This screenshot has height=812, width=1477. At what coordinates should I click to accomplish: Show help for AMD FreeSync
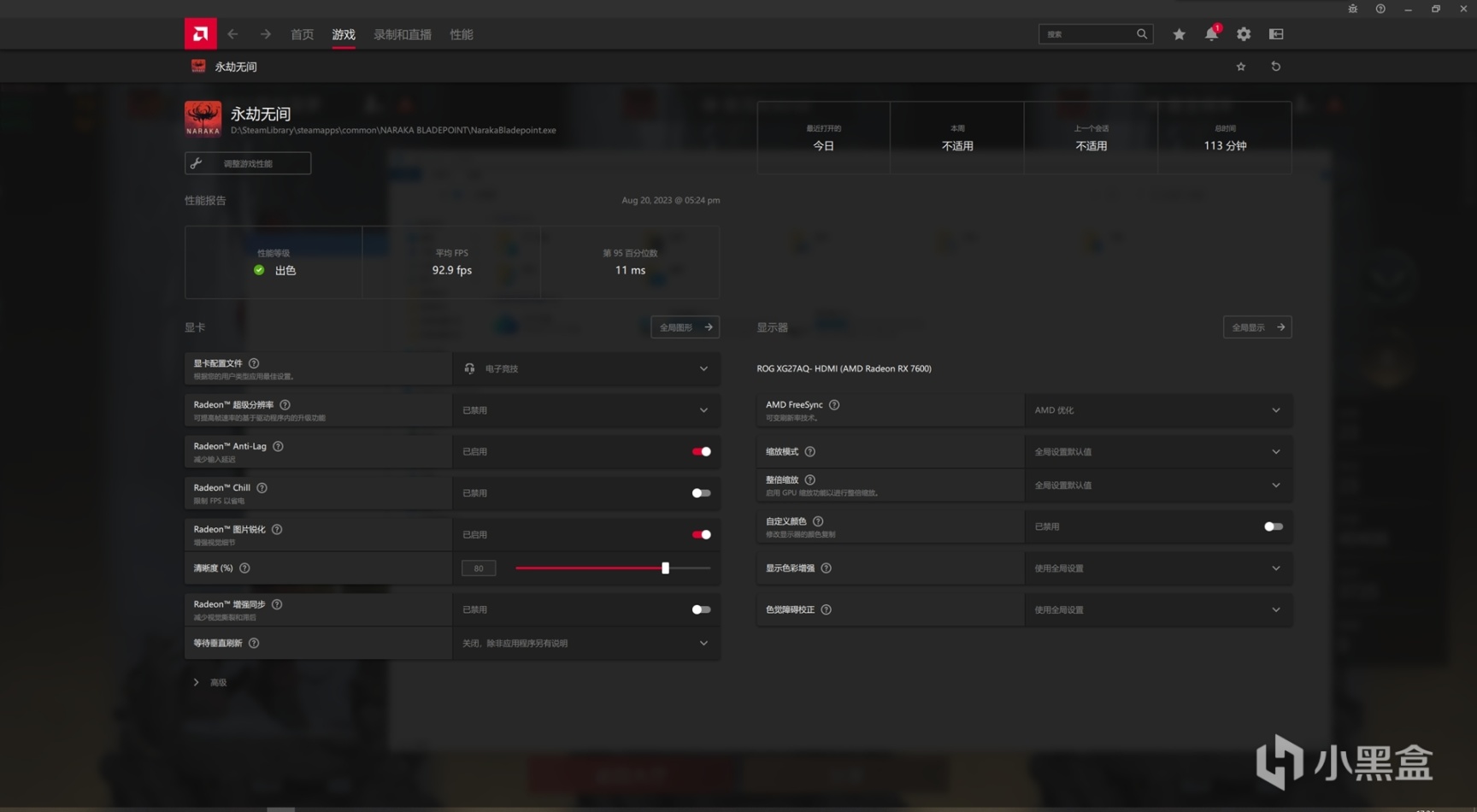834,405
